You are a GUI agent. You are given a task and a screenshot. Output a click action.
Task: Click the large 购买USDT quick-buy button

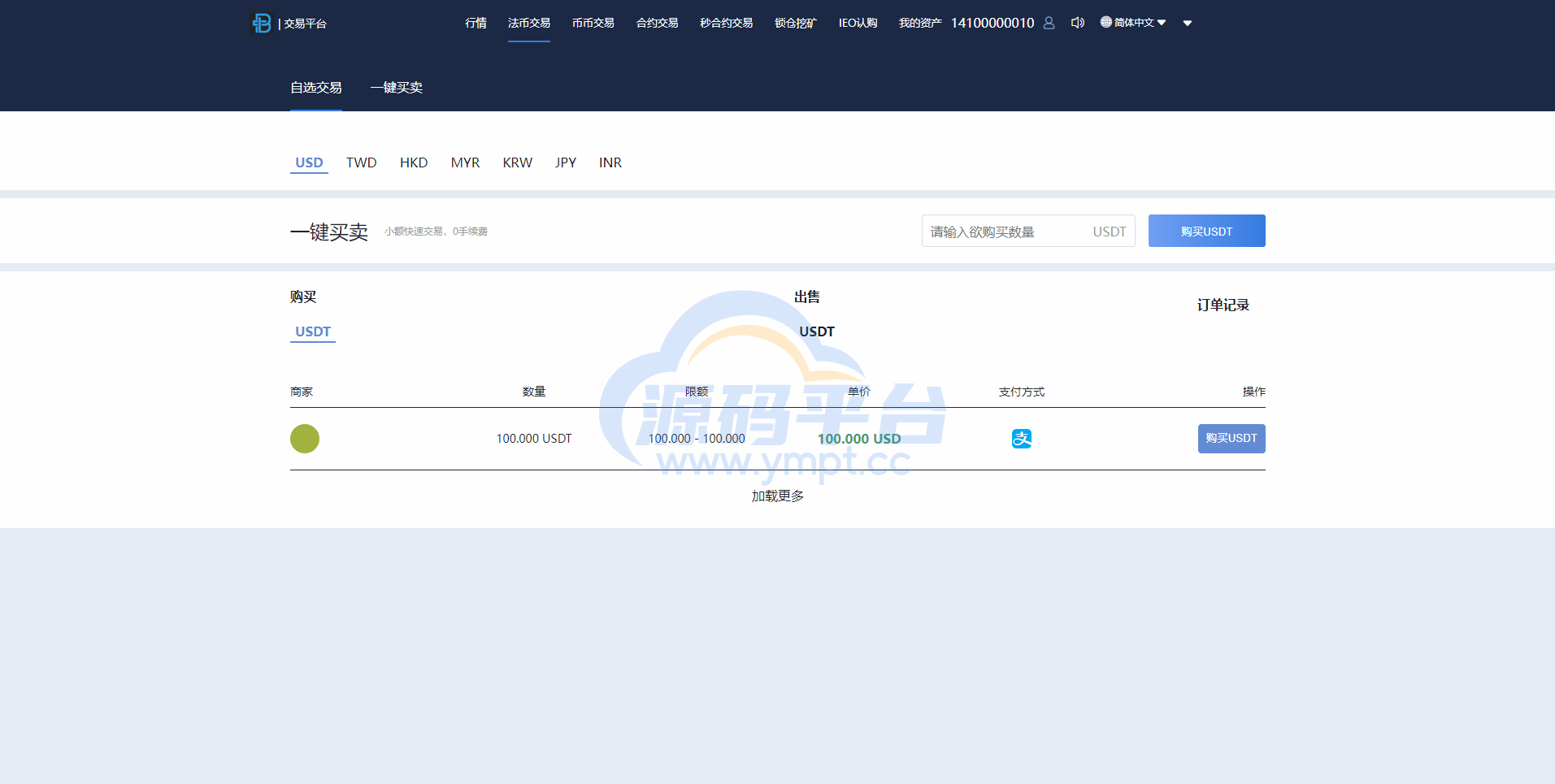click(1207, 231)
